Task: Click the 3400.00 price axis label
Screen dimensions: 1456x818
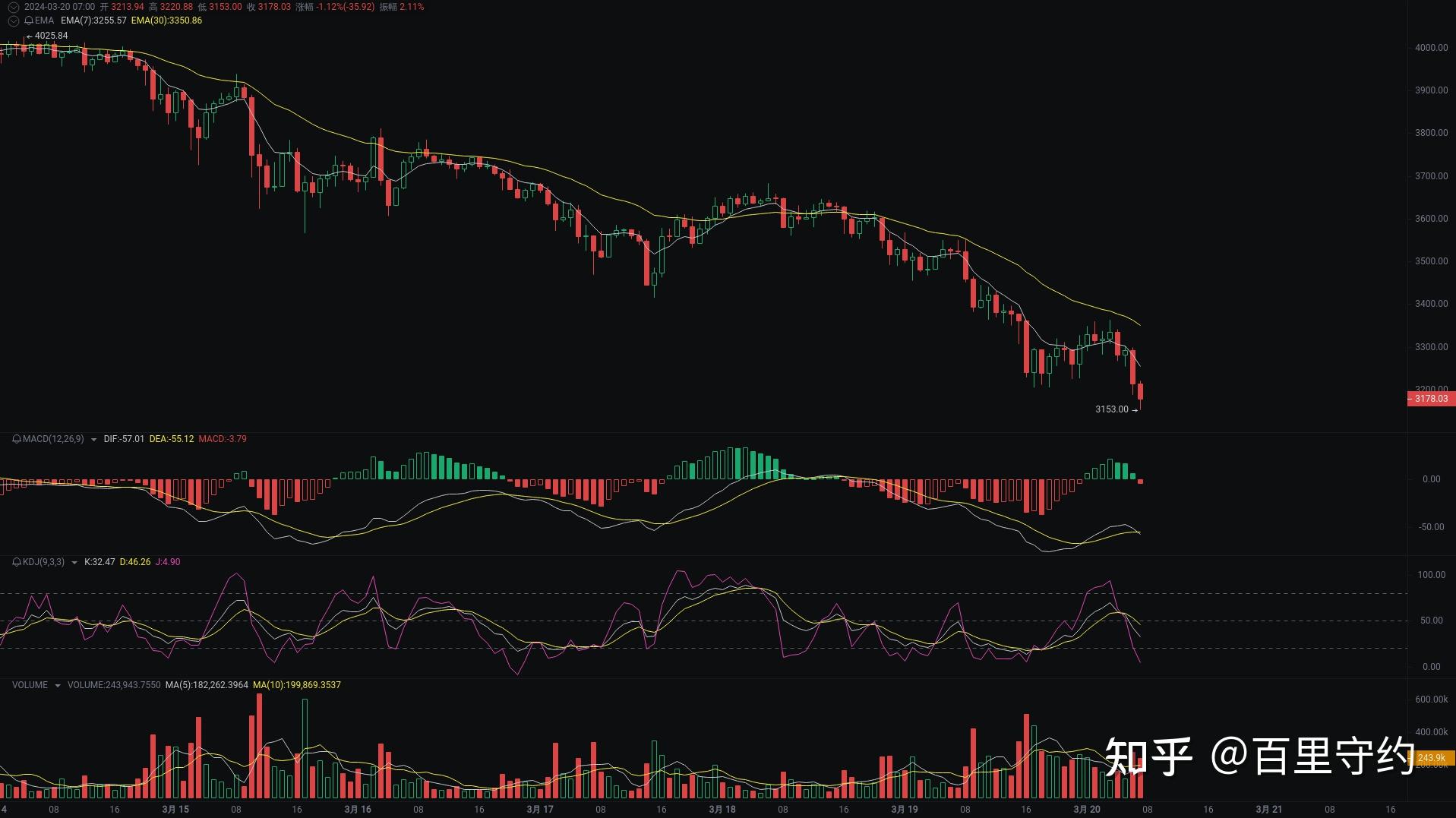Action: coord(1431,304)
